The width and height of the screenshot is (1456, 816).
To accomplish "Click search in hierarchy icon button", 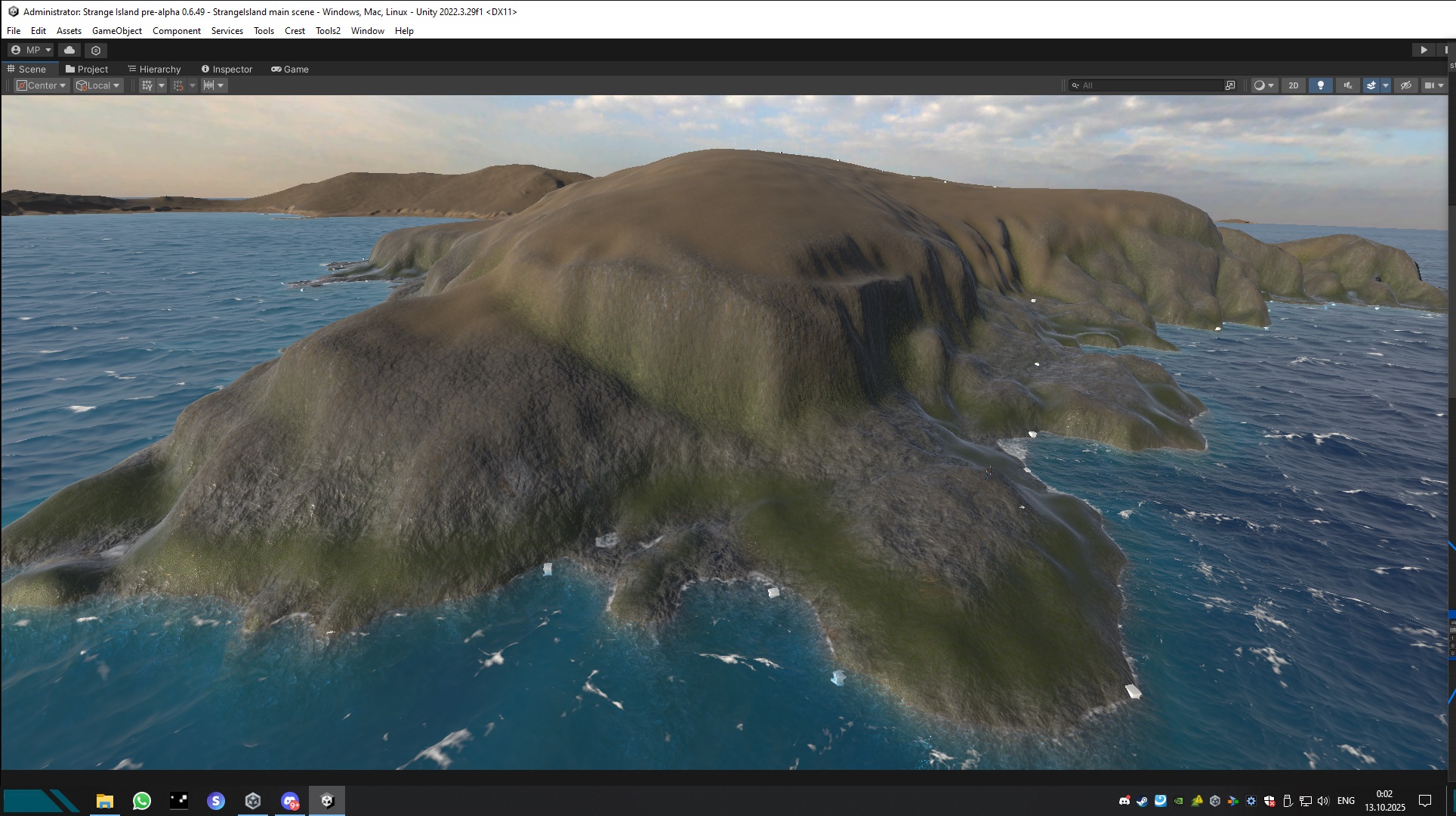I will [1230, 85].
